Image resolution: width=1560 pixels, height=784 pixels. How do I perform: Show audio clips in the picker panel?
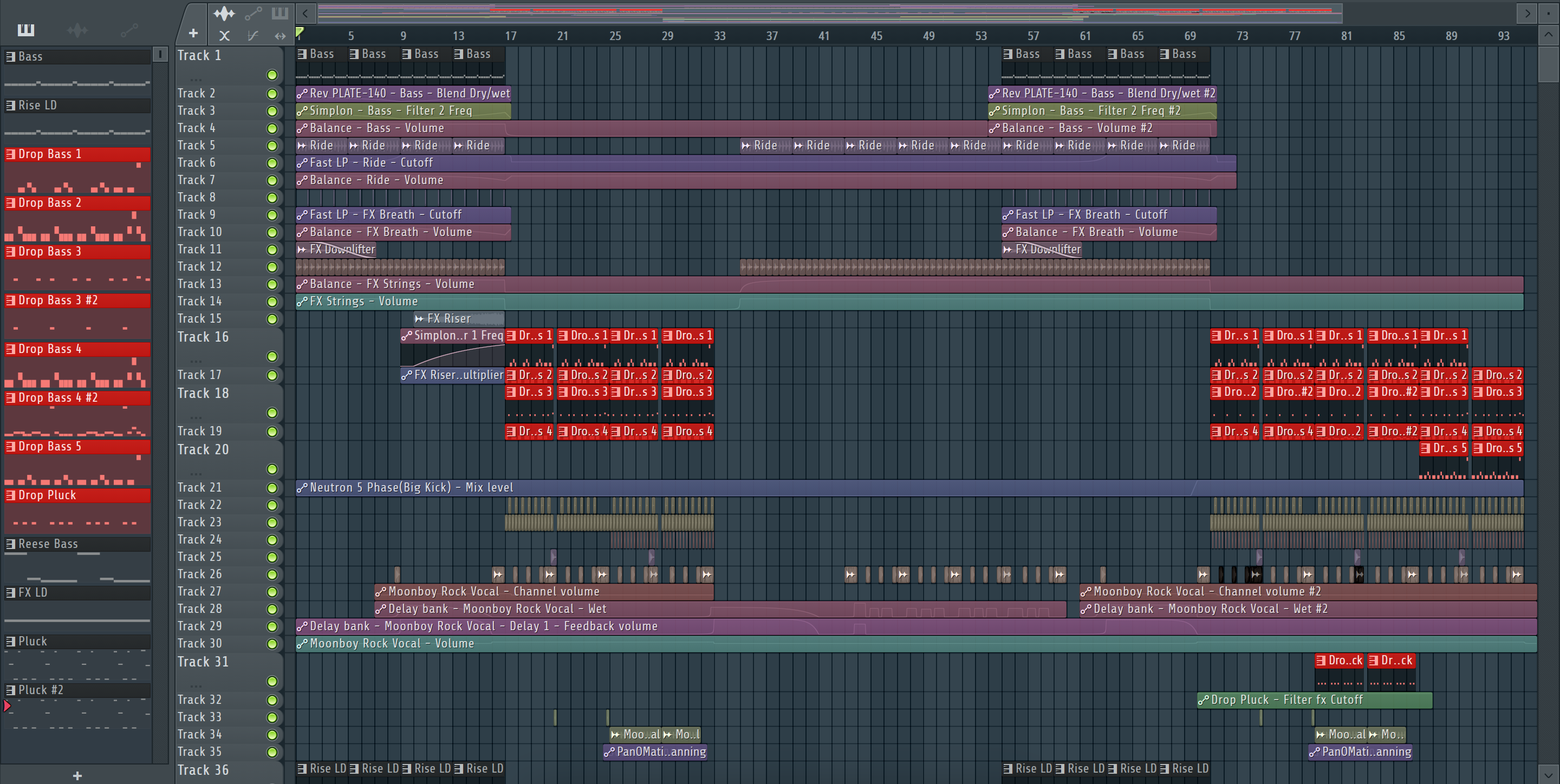pos(77,29)
